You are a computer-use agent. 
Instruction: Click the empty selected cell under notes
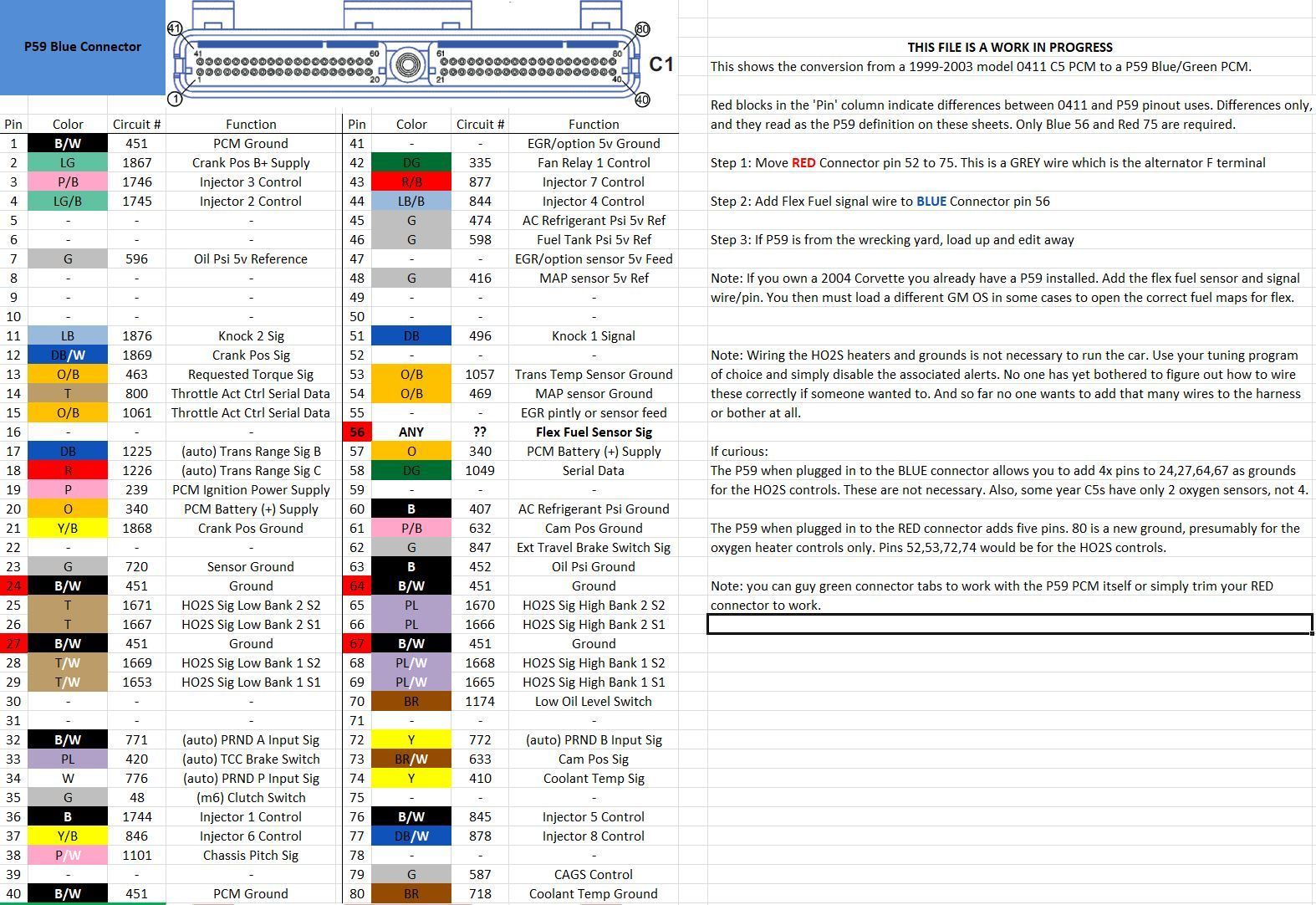pos(1010,624)
